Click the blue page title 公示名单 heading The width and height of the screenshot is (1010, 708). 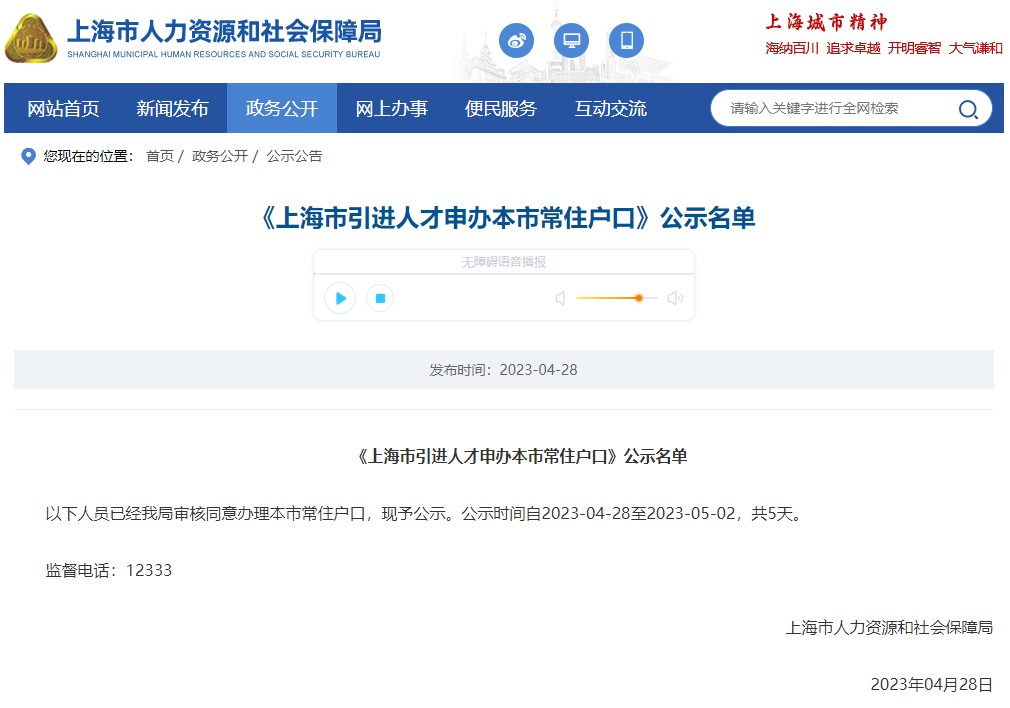(505, 218)
